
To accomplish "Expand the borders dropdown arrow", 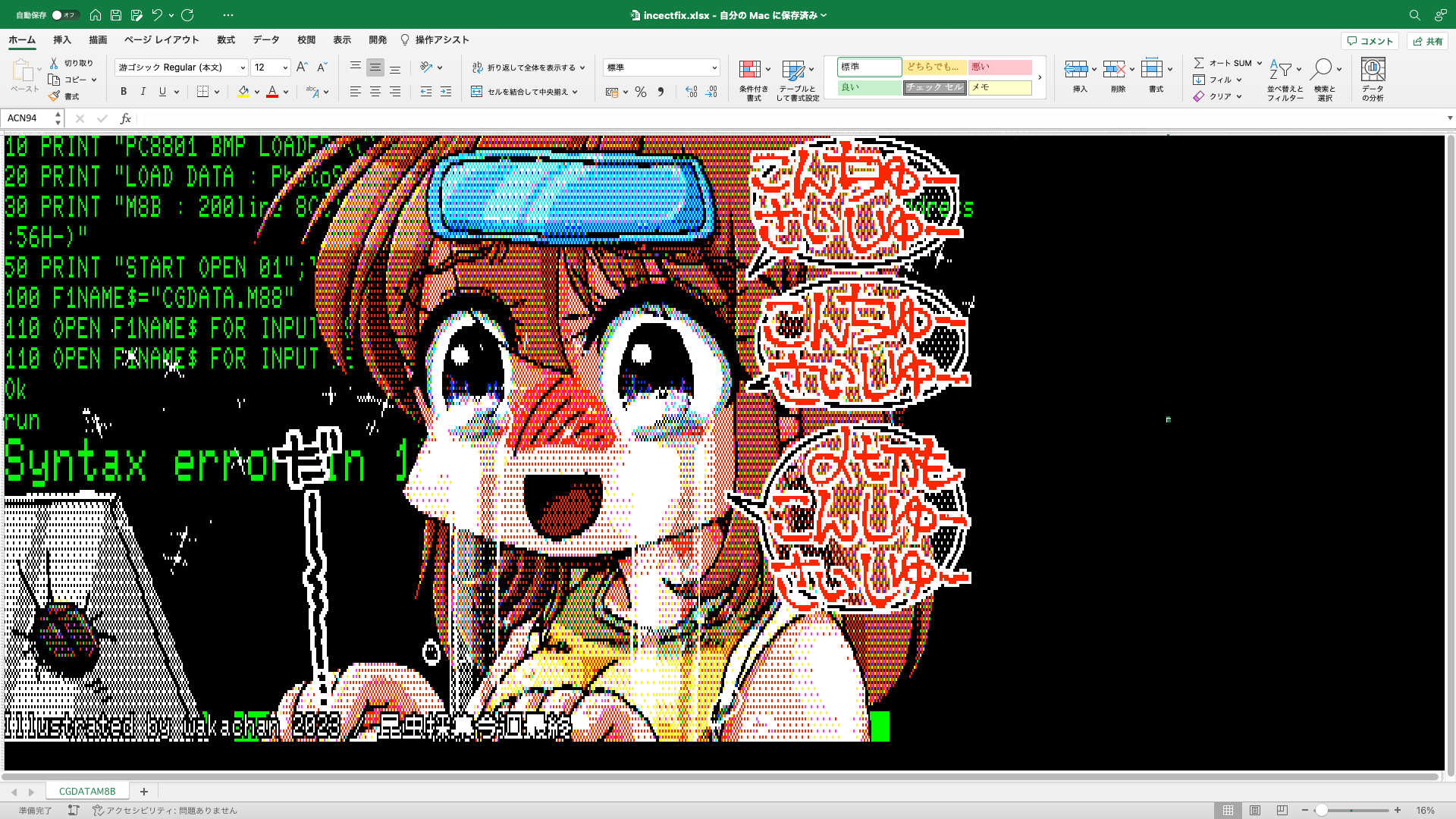I will click(x=217, y=92).
